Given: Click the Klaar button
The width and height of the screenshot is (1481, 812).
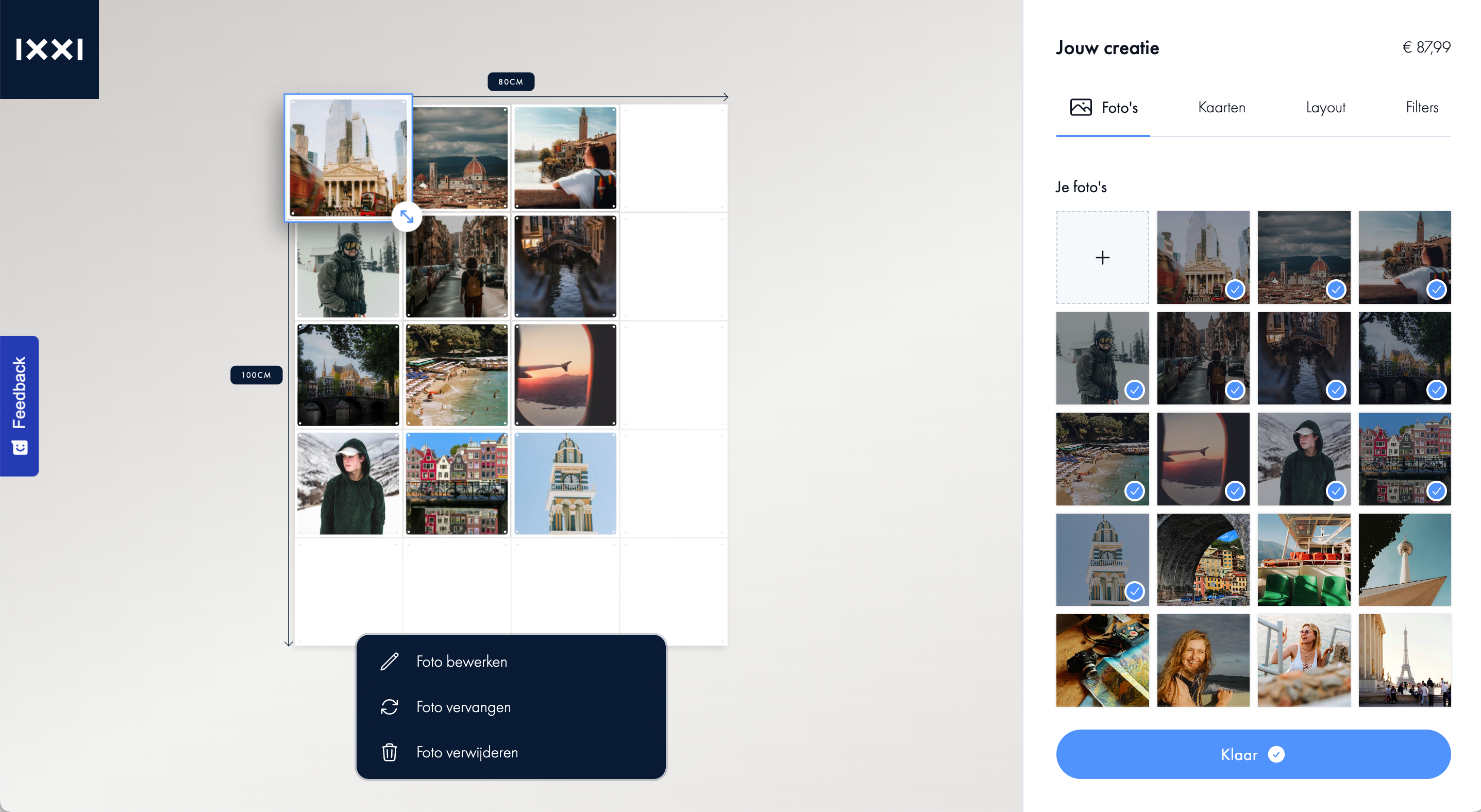Looking at the screenshot, I should pos(1253,754).
